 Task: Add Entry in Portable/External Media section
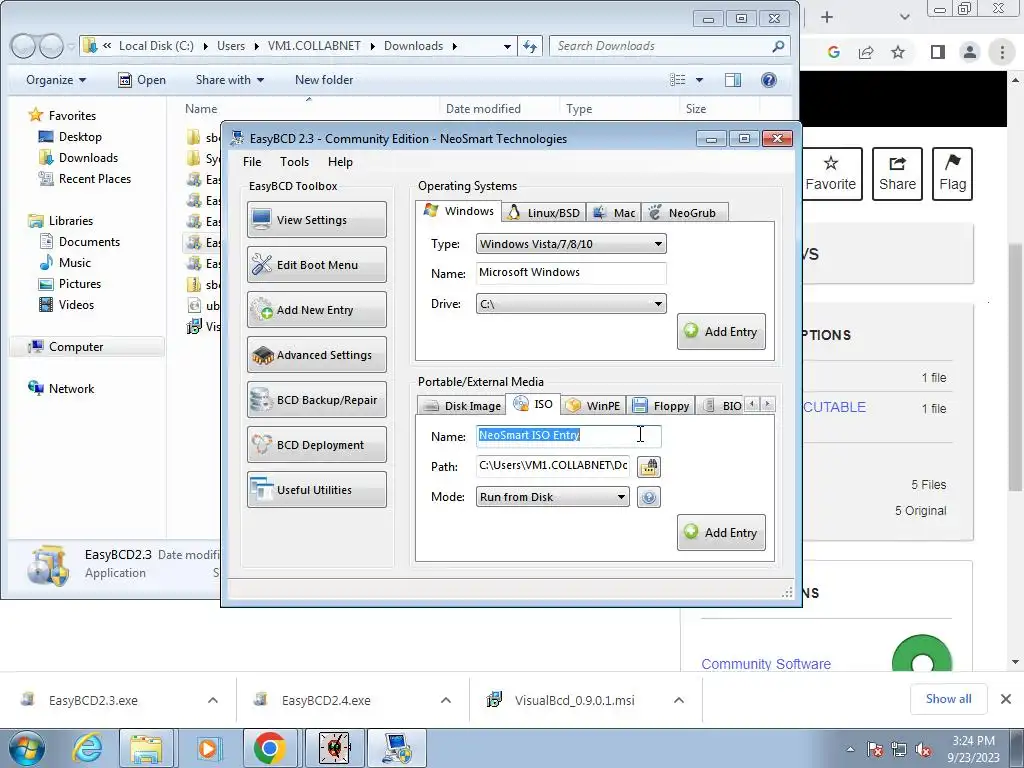(x=721, y=532)
